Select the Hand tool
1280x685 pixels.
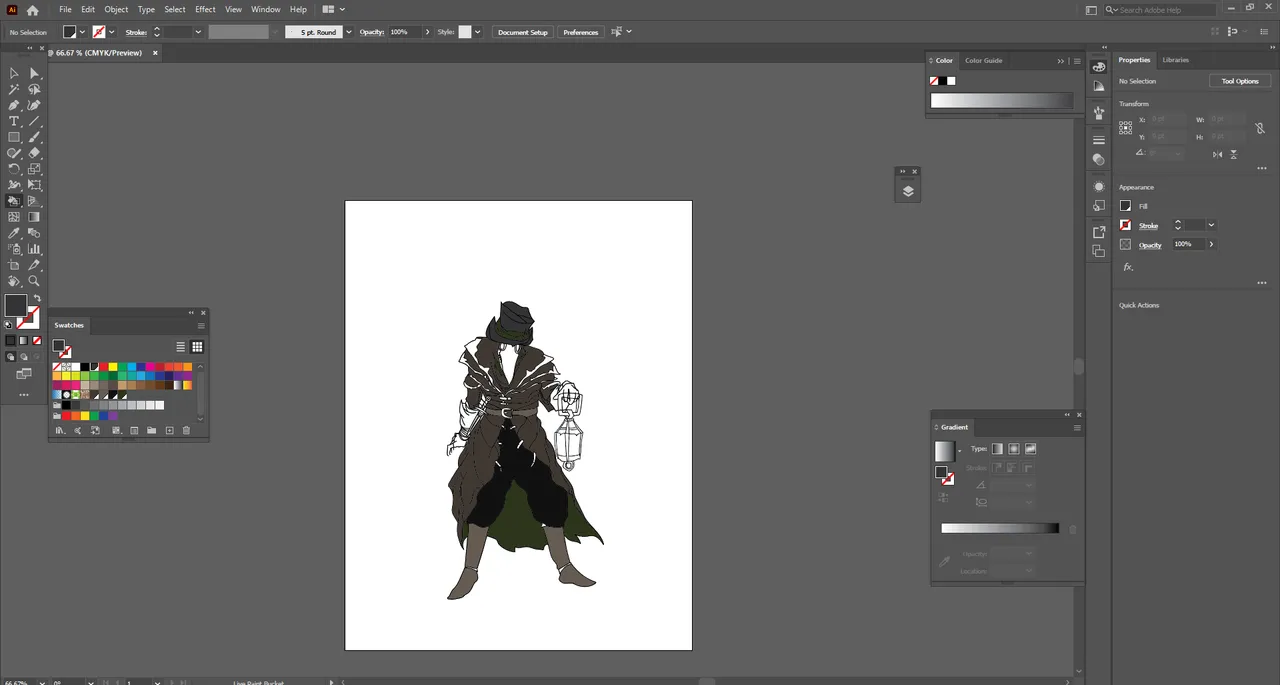point(14,281)
